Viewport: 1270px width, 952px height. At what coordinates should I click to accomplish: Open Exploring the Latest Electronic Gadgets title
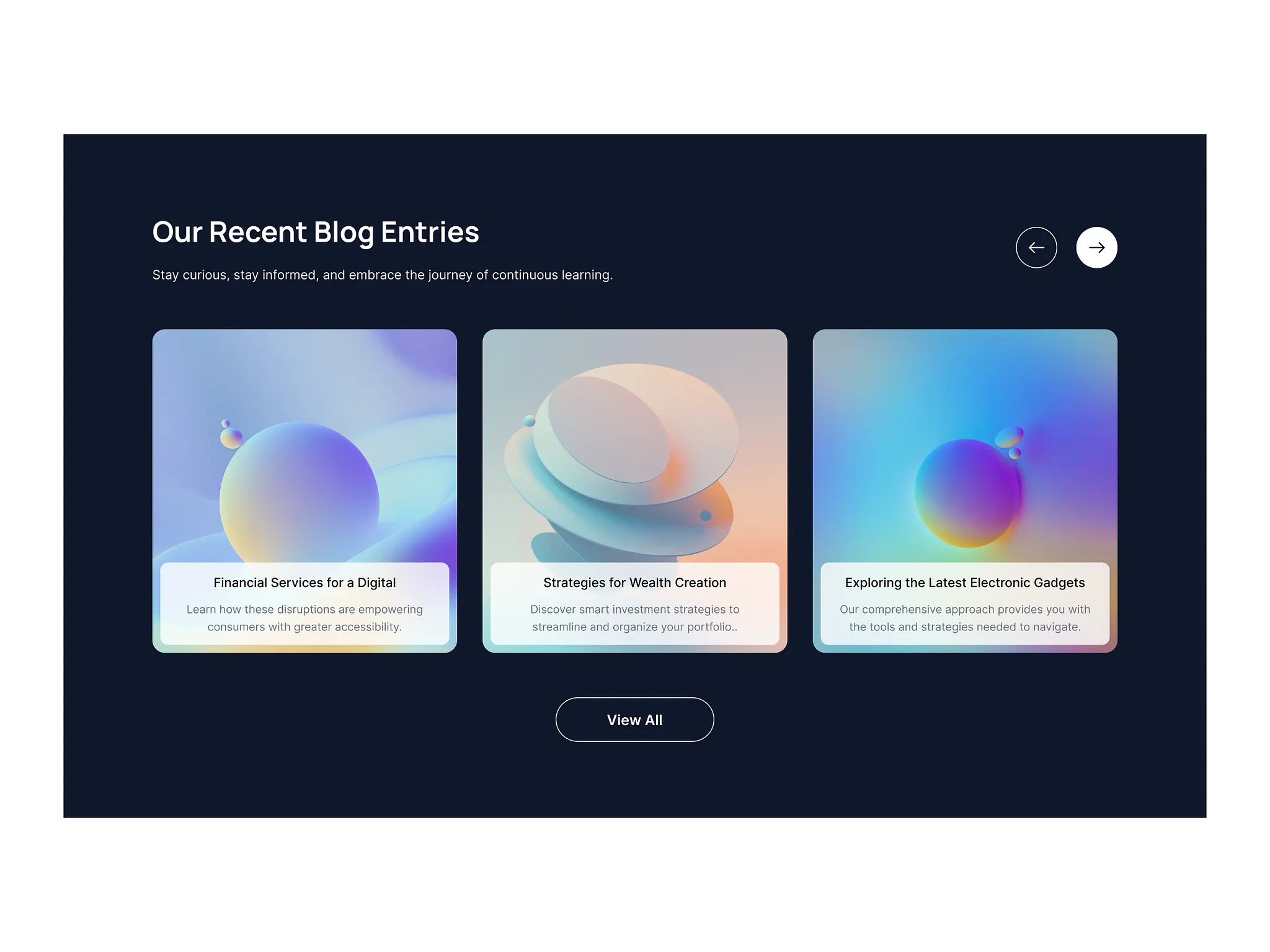965,583
